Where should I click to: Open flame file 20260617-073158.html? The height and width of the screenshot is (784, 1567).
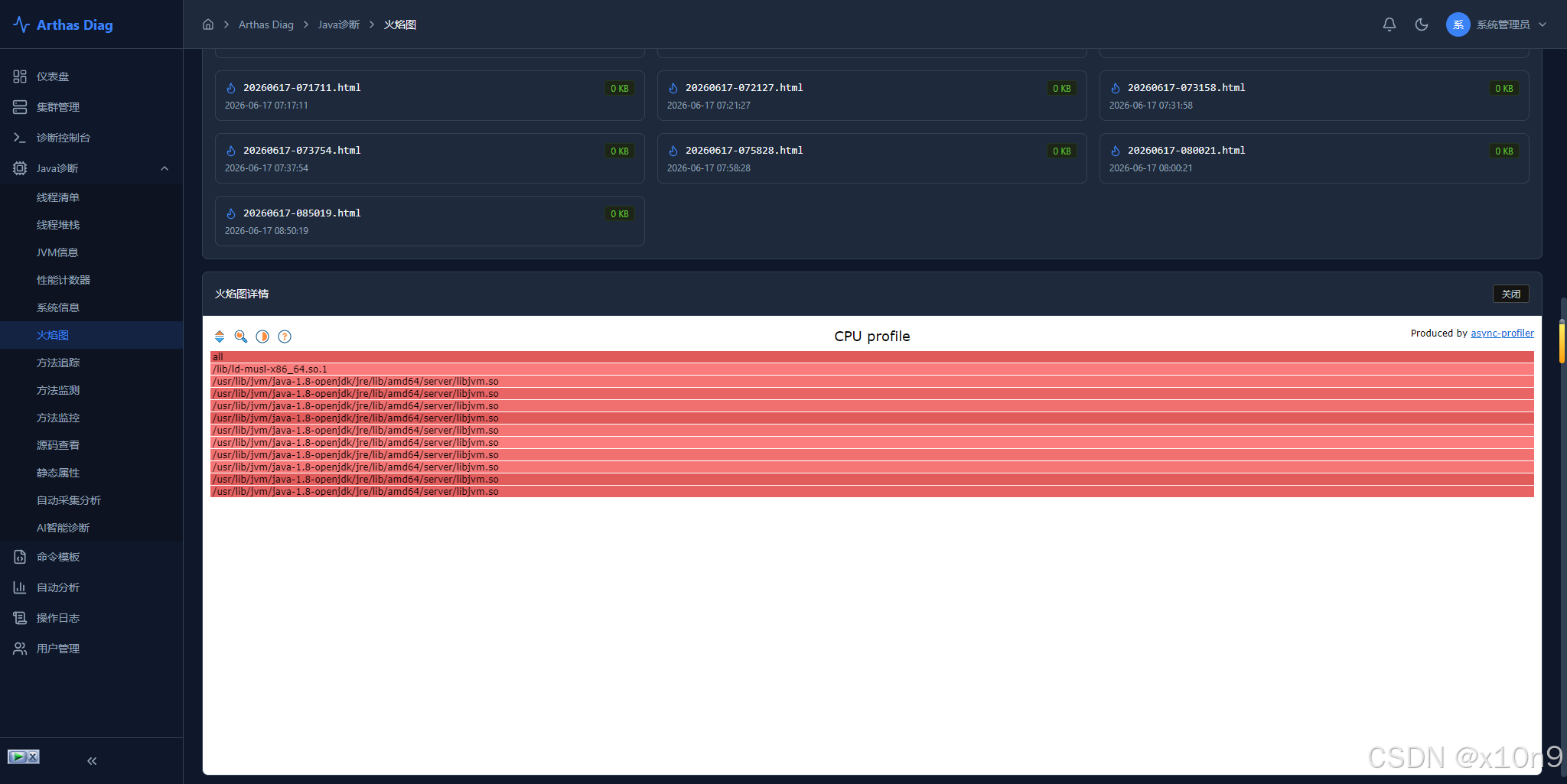click(1314, 96)
